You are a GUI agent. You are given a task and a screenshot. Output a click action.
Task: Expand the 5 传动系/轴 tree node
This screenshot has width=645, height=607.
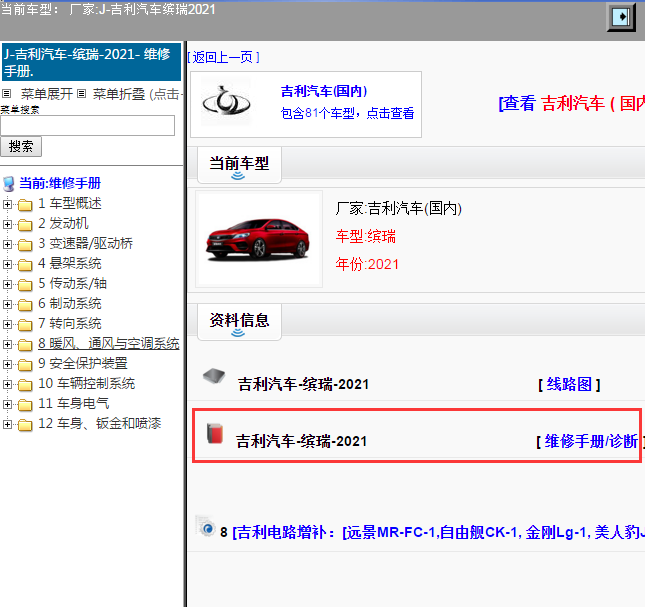(x=7, y=284)
